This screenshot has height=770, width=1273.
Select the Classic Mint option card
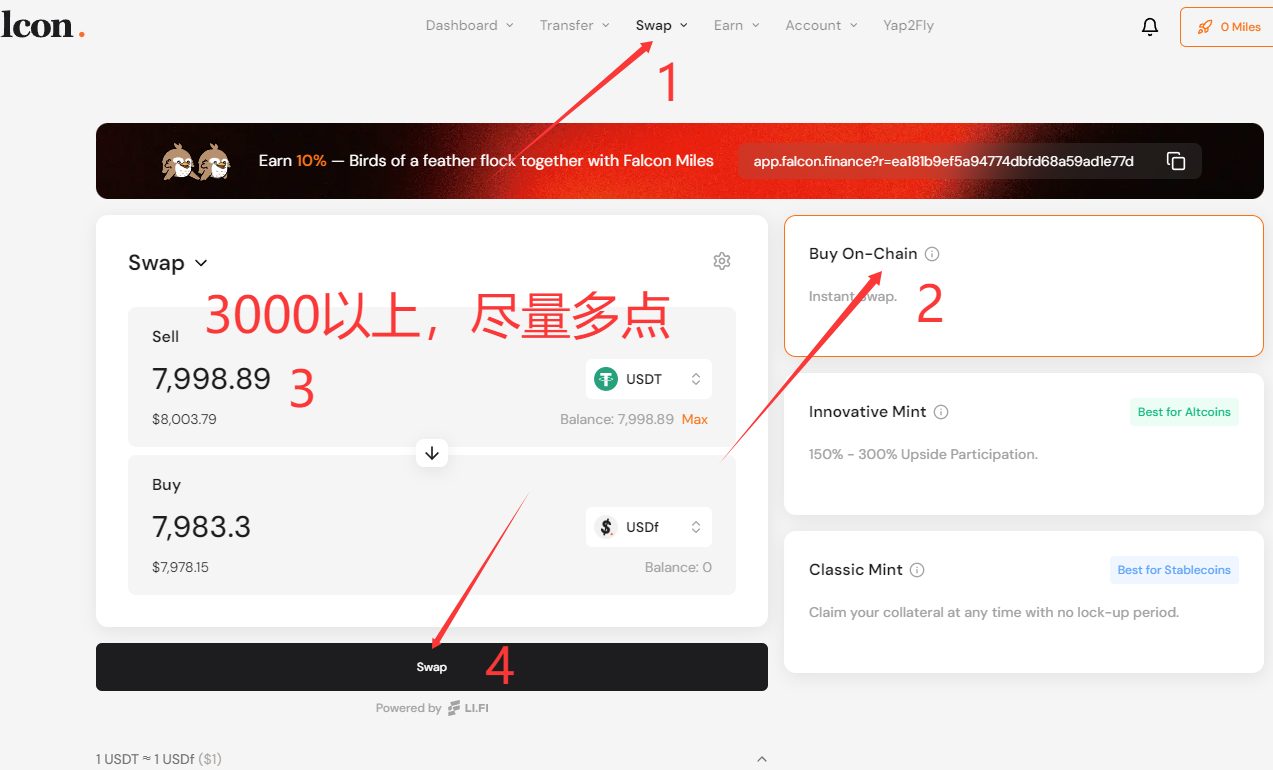(1024, 602)
